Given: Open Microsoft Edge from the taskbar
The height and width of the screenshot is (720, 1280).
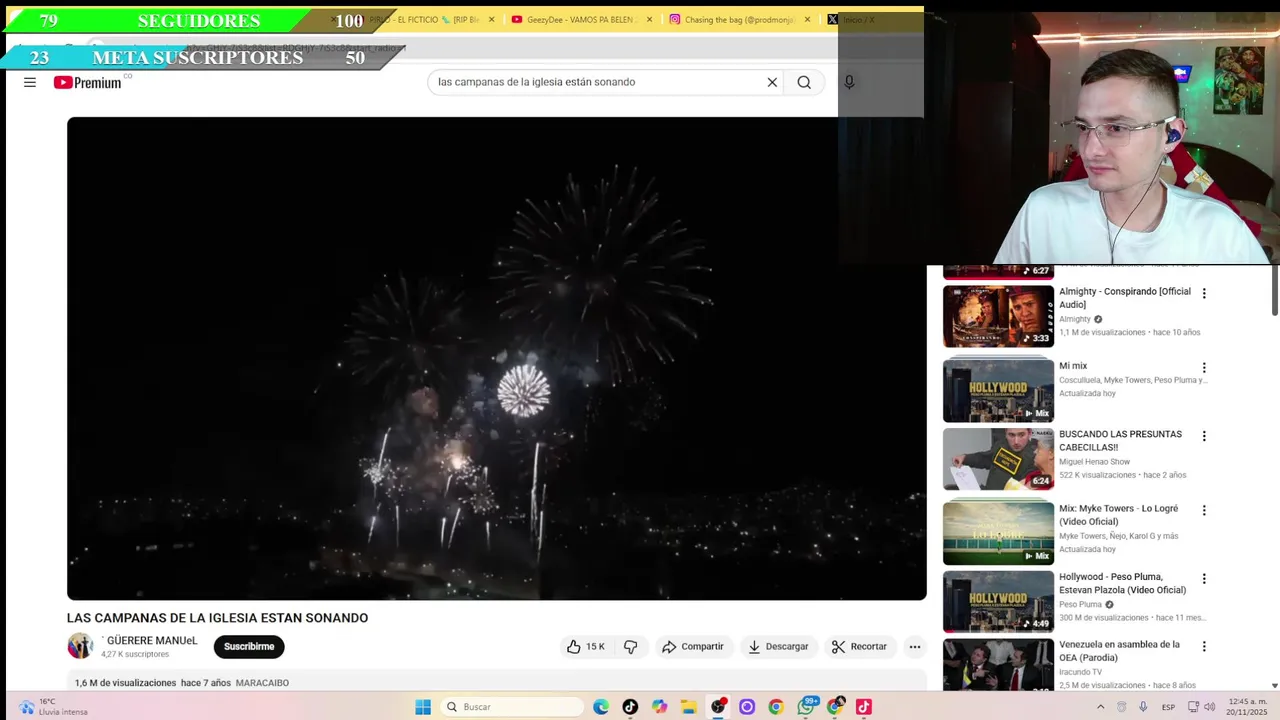Looking at the screenshot, I should 601,707.
